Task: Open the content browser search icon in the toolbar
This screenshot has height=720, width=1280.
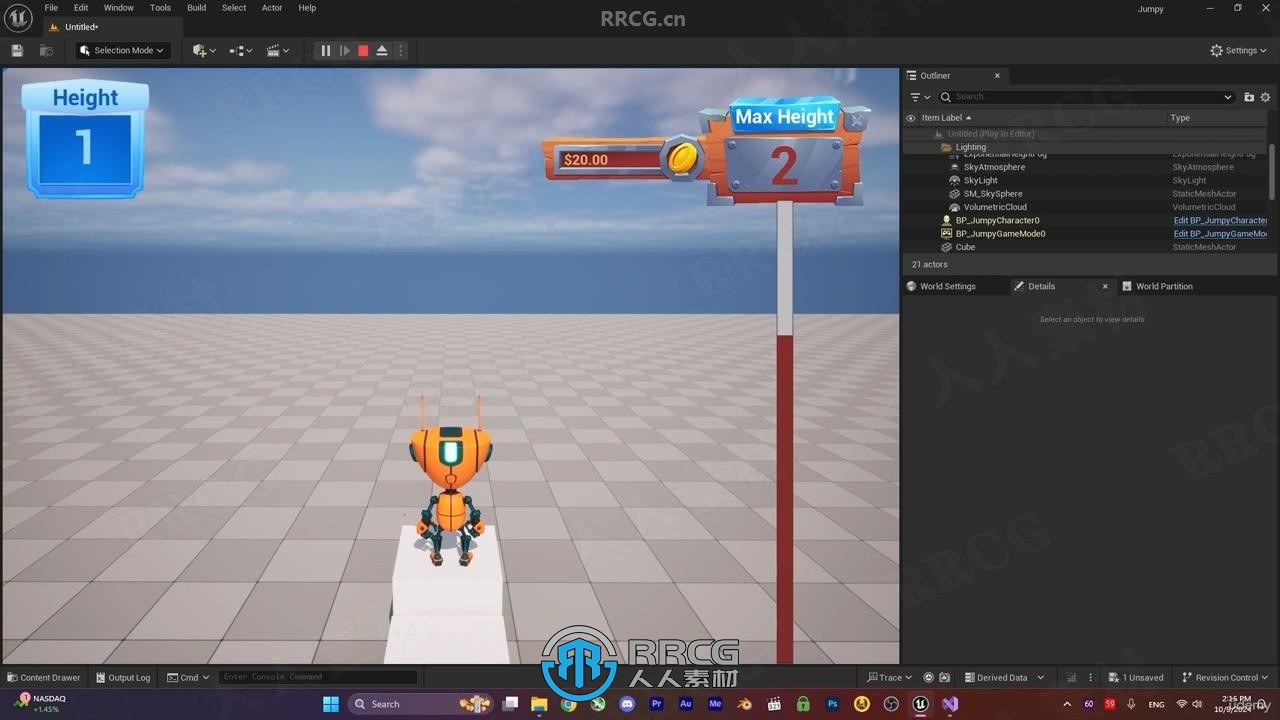Action: pyautogui.click(x=46, y=50)
